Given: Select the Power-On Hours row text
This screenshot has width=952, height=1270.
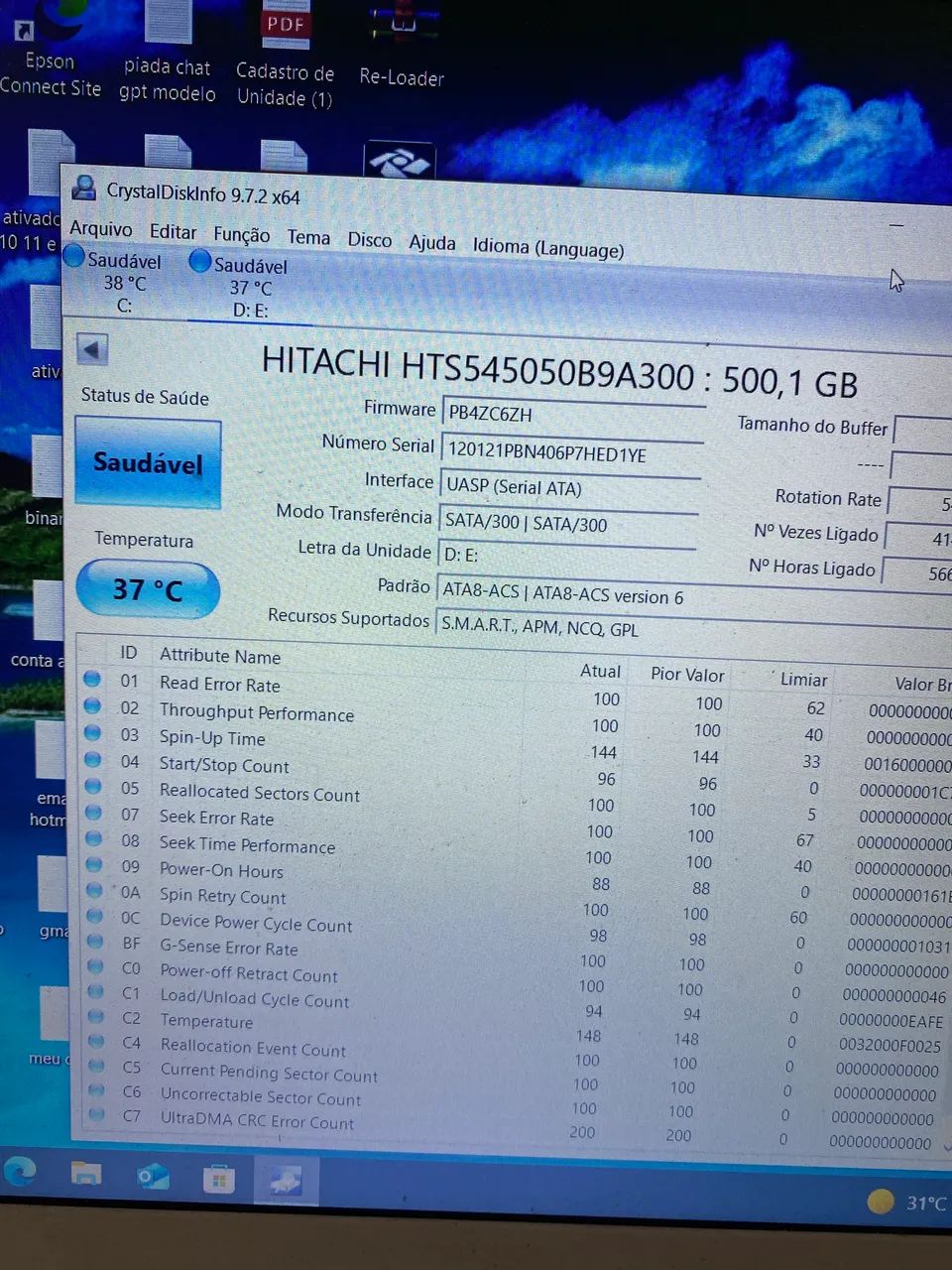Looking at the screenshot, I should point(221,870).
